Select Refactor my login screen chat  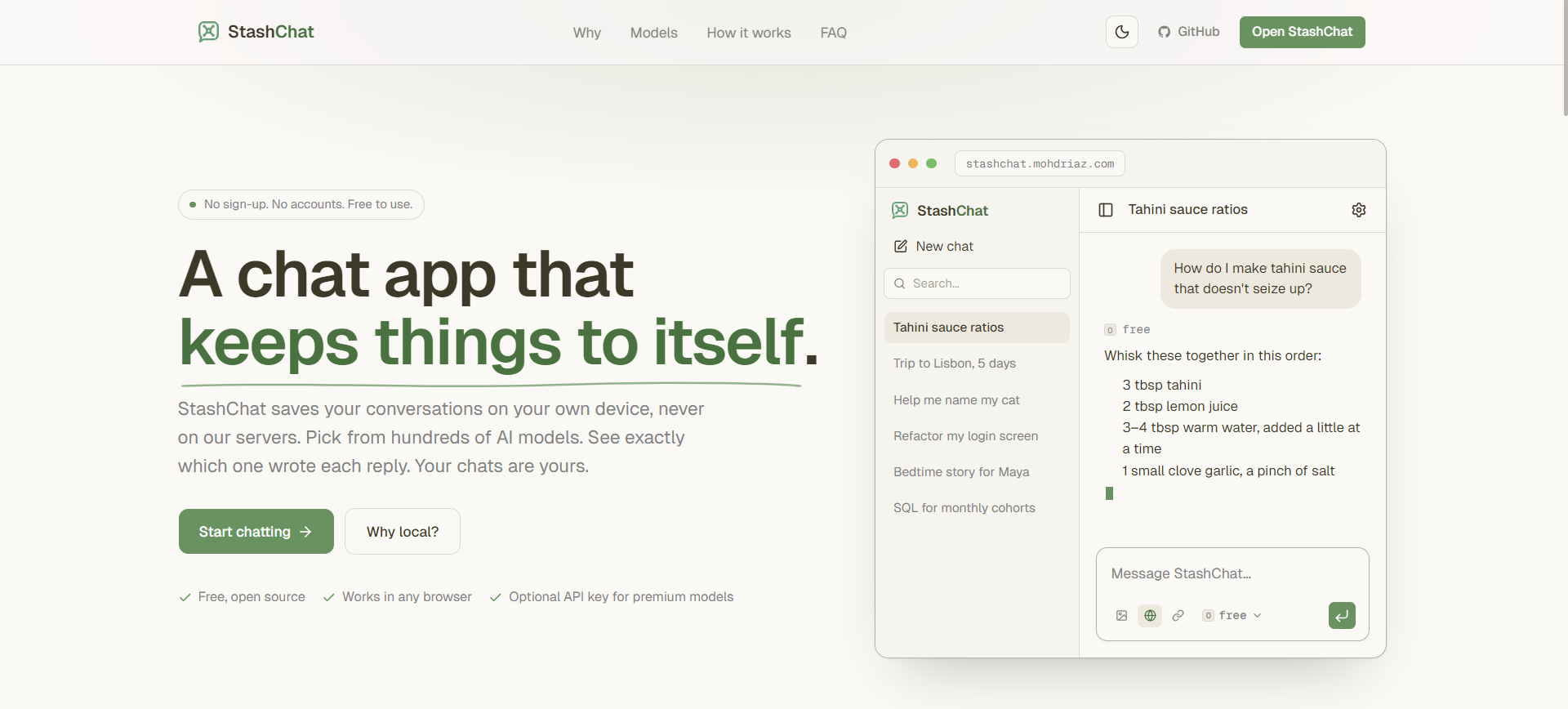[977, 436]
